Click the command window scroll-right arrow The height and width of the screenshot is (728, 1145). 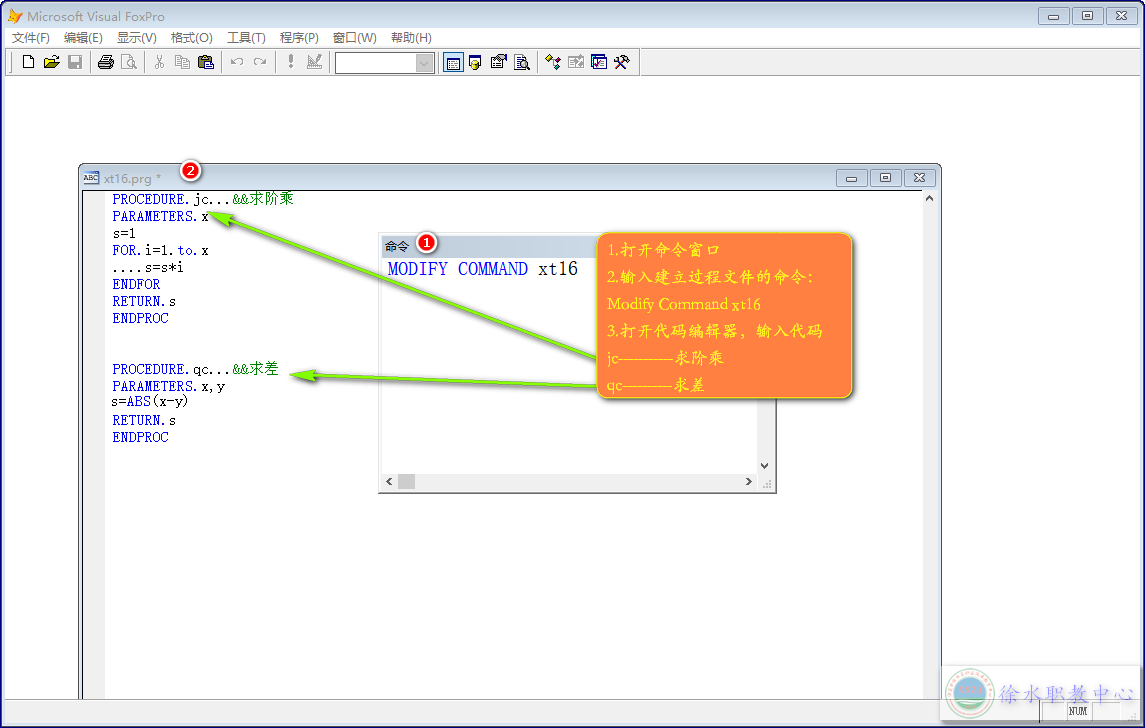pos(748,482)
